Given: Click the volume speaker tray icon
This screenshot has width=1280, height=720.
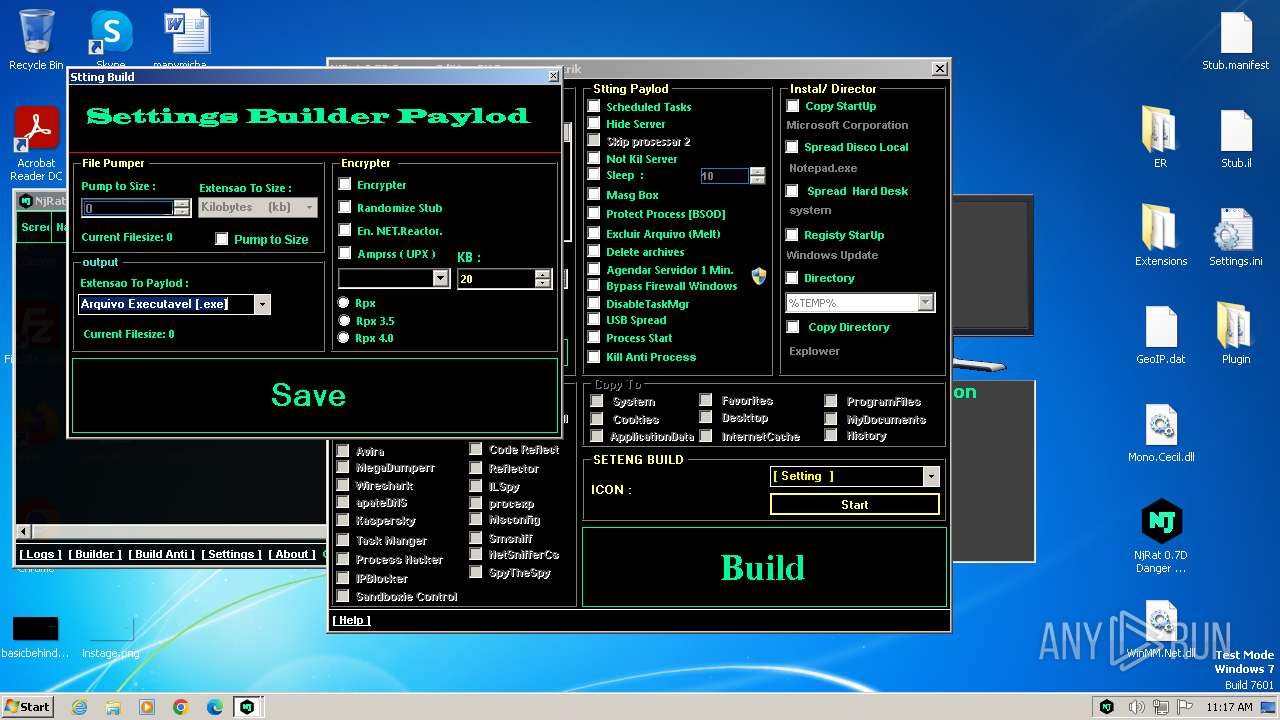Looking at the screenshot, I should pos(1136,707).
